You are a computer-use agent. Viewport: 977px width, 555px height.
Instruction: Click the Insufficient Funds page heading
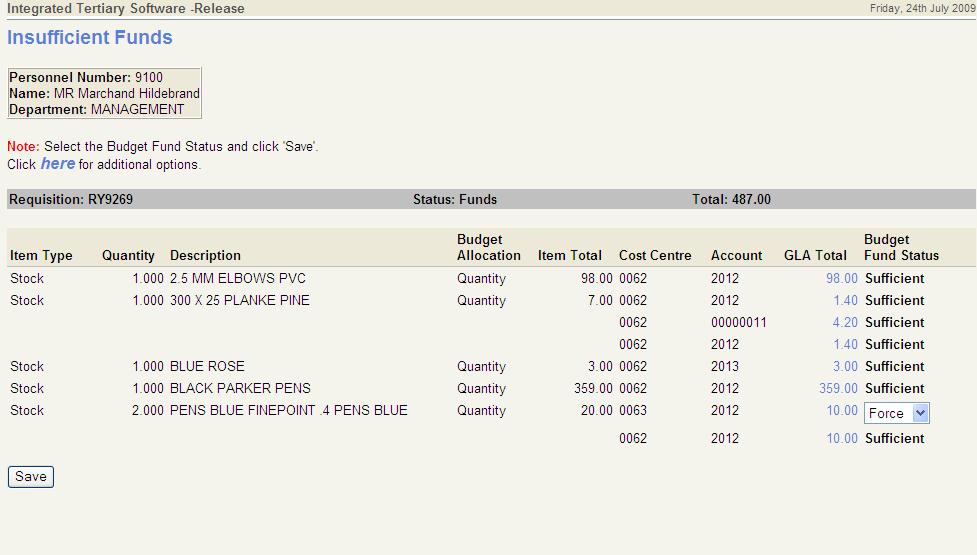coord(90,38)
